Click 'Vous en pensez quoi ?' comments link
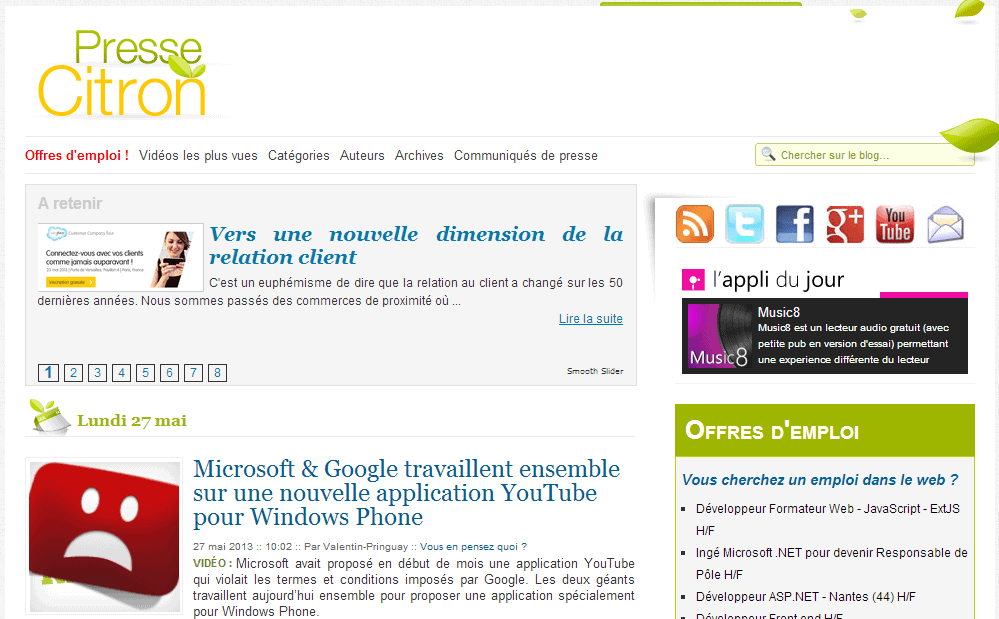The height and width of the screenshot is (619, 999). [x=473, y=546]
